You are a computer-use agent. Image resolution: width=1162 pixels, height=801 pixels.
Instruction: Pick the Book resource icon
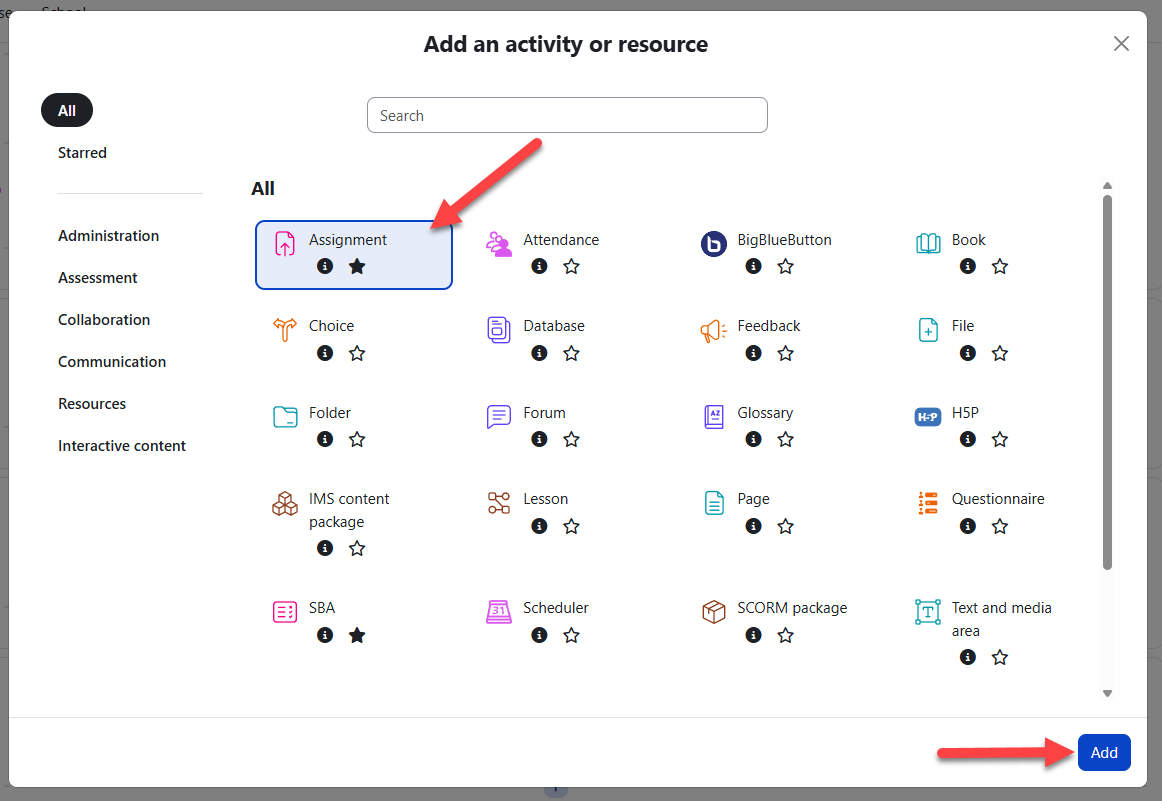(928, 243)
